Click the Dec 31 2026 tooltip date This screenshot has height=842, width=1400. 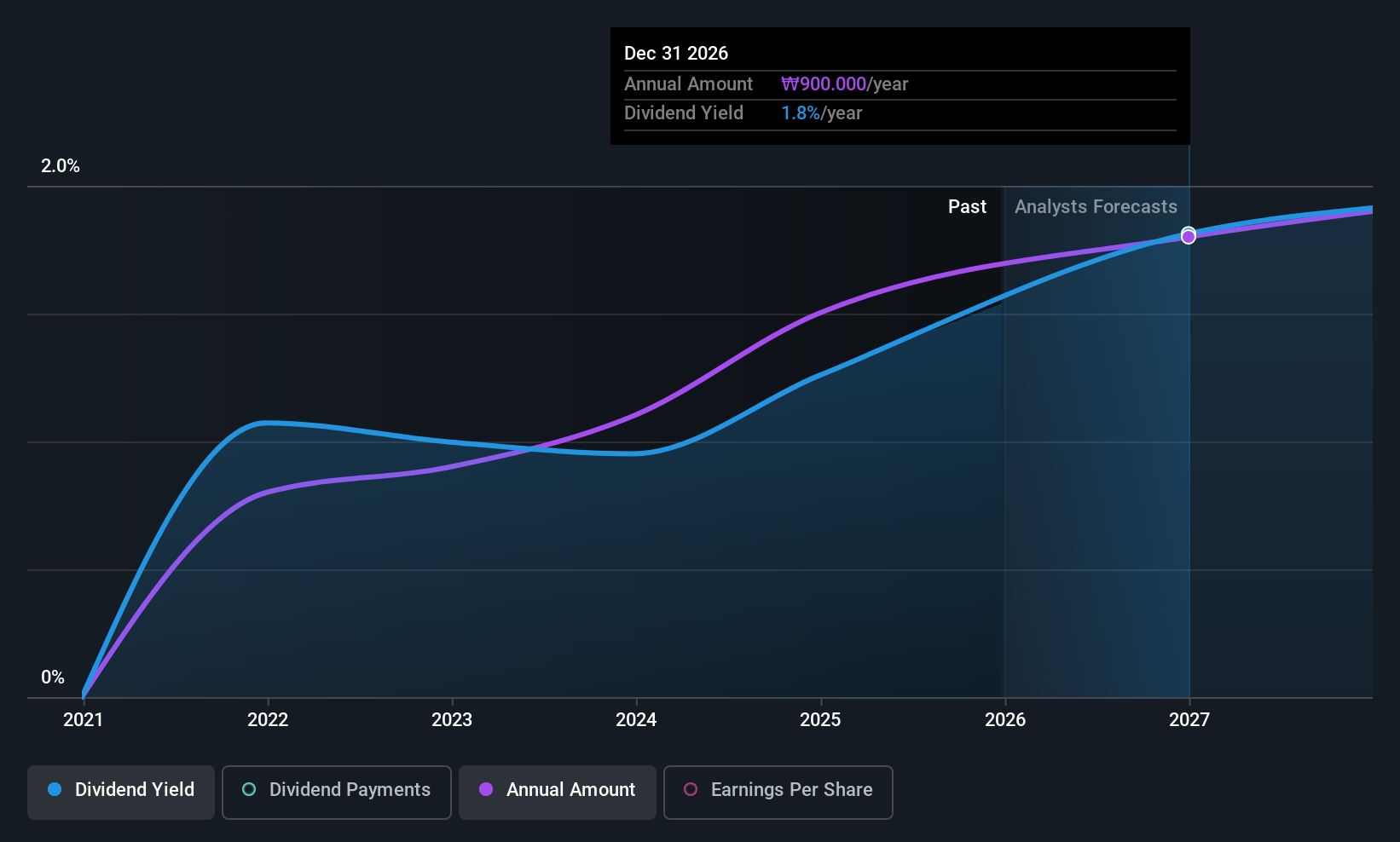click(676, 54)
